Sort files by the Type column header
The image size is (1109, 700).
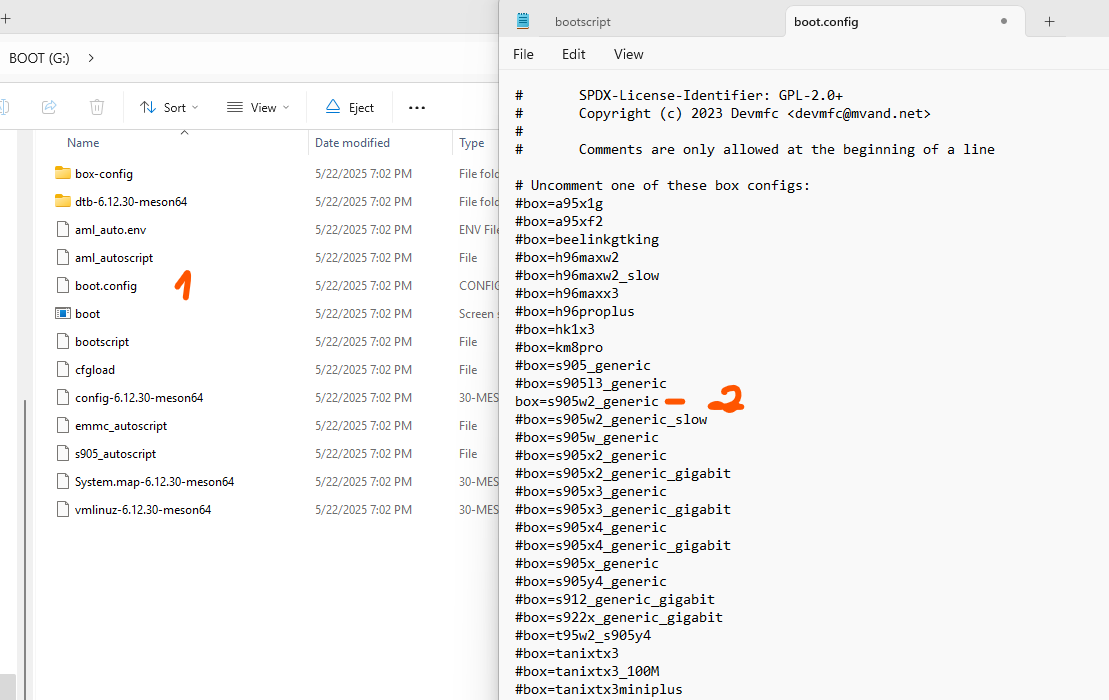472,143
